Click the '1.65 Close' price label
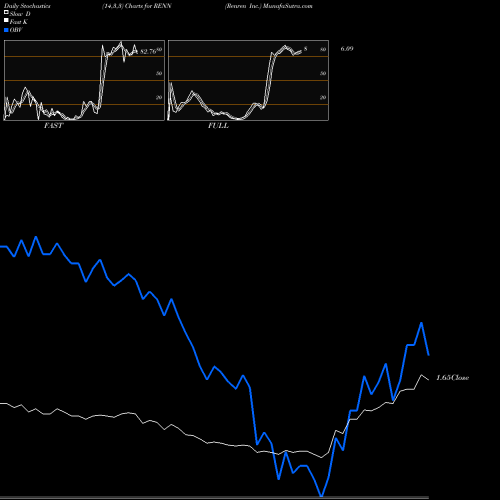Image resolution: width=500 pixels, height=500 pixels. [453, 378]
